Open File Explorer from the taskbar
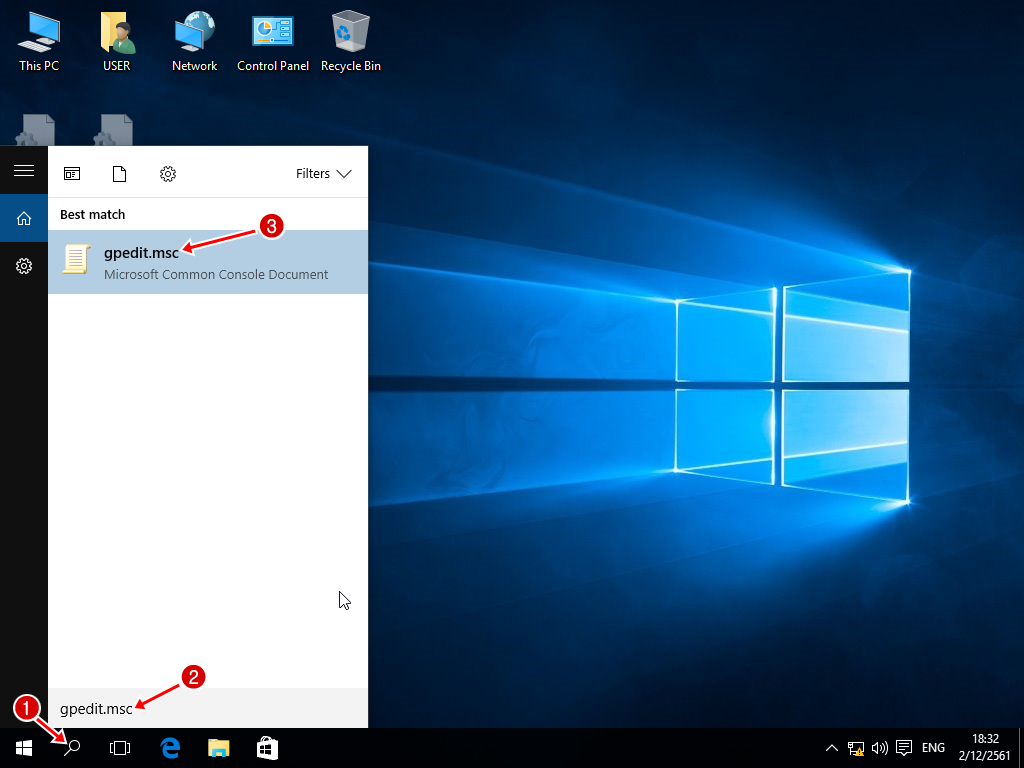 click(218, 748)
